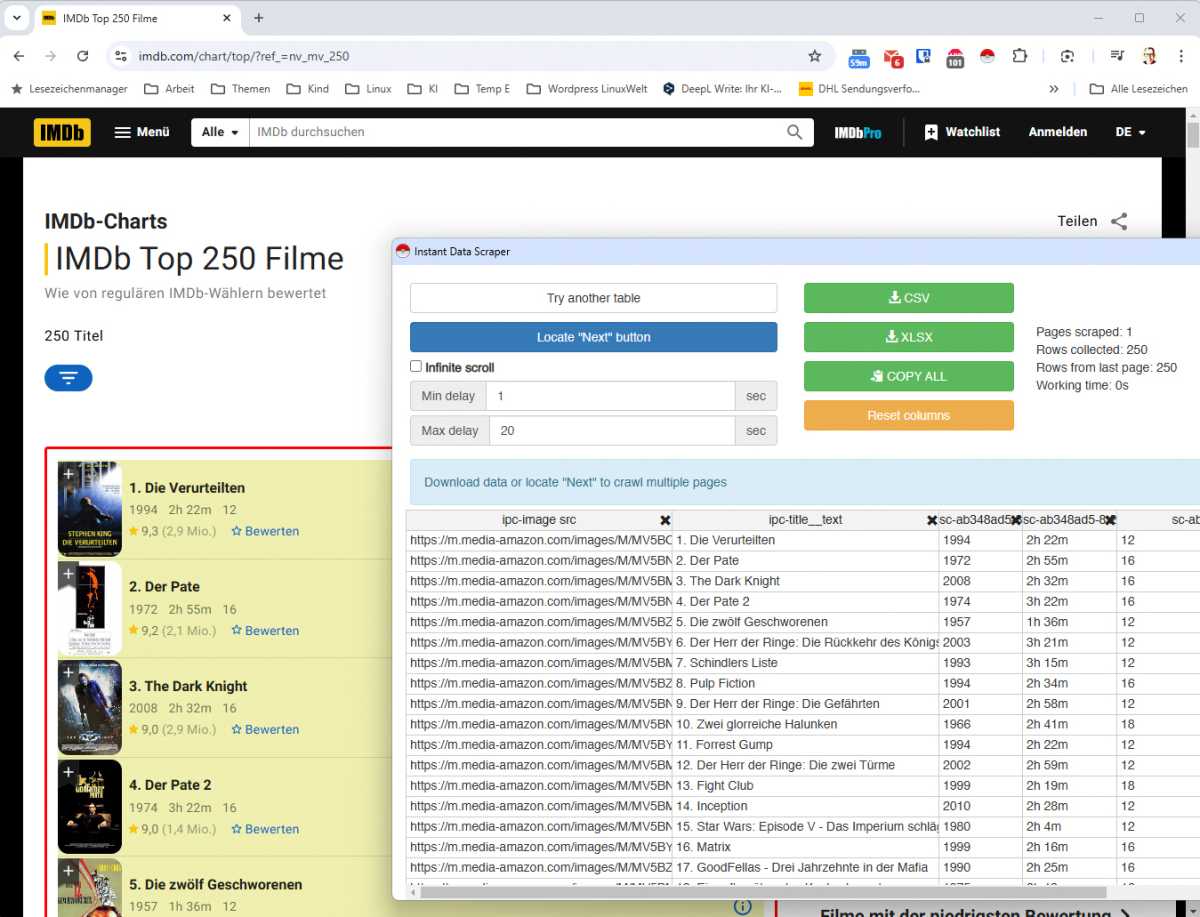The image size is (1200, 917).
Task: Open the Watchlist
Action: point(962,132)
